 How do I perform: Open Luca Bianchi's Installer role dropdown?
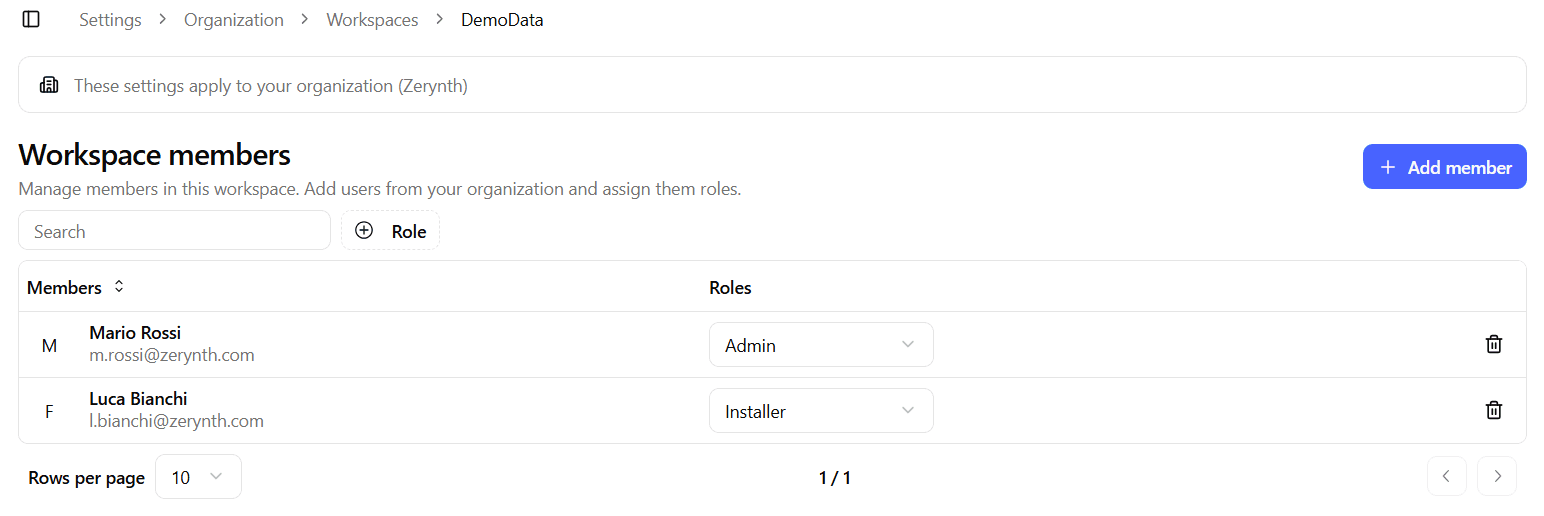820,411
